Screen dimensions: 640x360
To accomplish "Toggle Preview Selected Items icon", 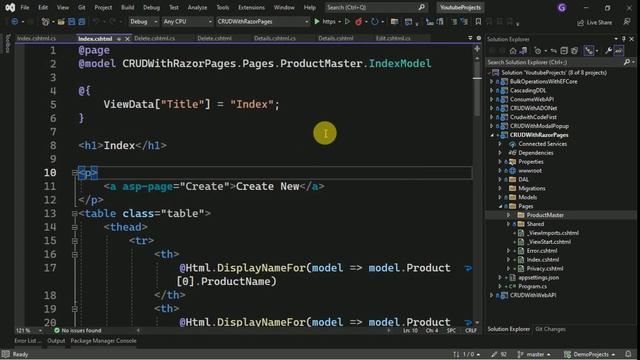I will pyautogui.click(x=619, y=51).
